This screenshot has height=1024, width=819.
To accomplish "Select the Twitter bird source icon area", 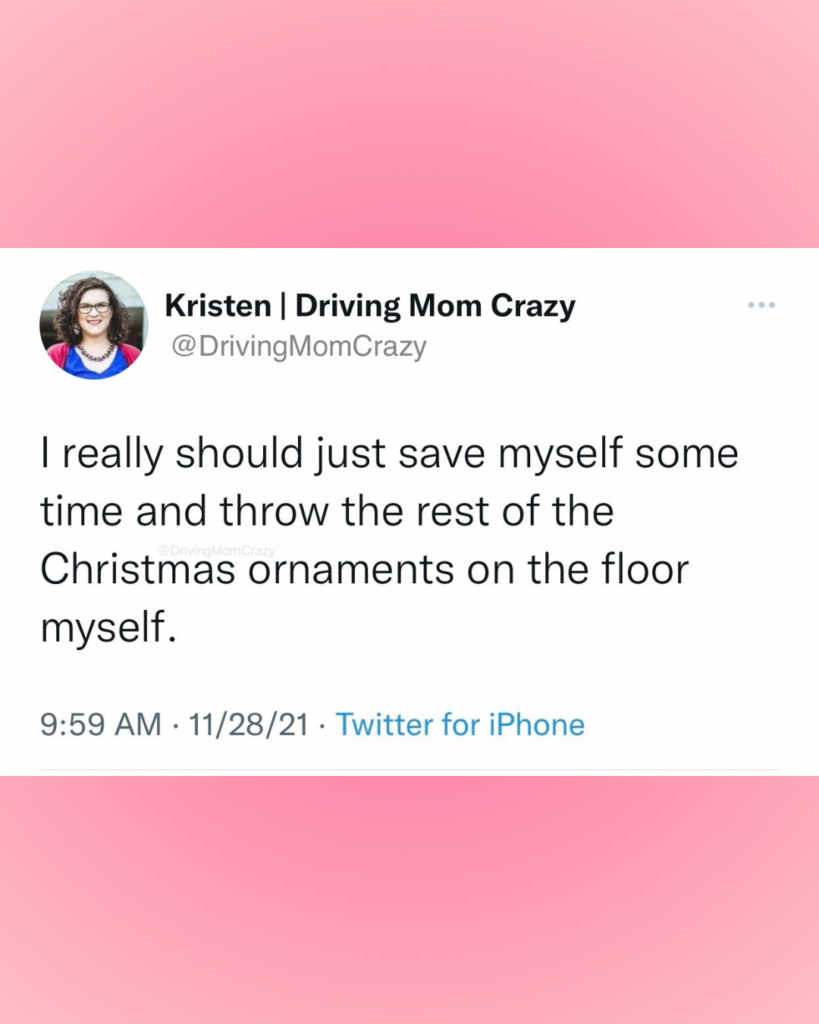I will (461, 724).
